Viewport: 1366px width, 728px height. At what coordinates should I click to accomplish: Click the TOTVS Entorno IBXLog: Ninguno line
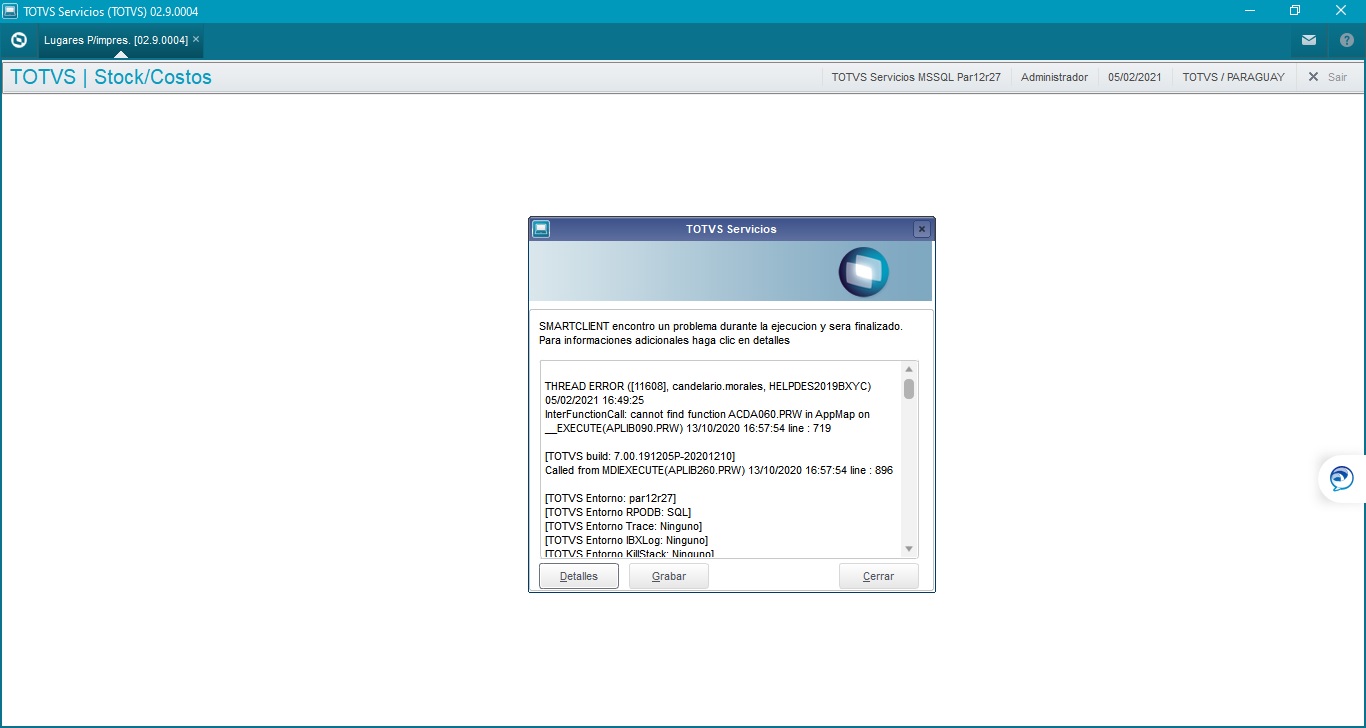(626, 540)
